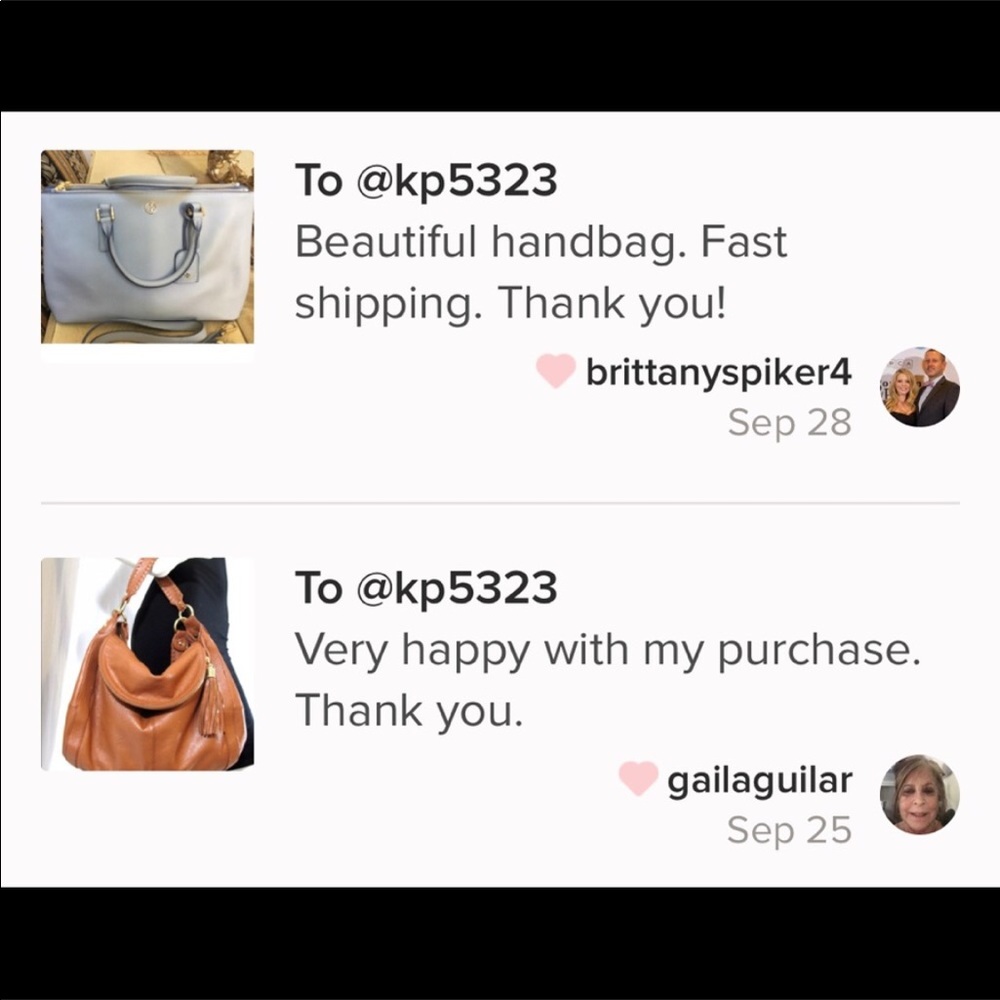The width and height of the screenshot is (1000, 1000).
Task: Visit the gailaguilar username link
Action: [760, 781]
